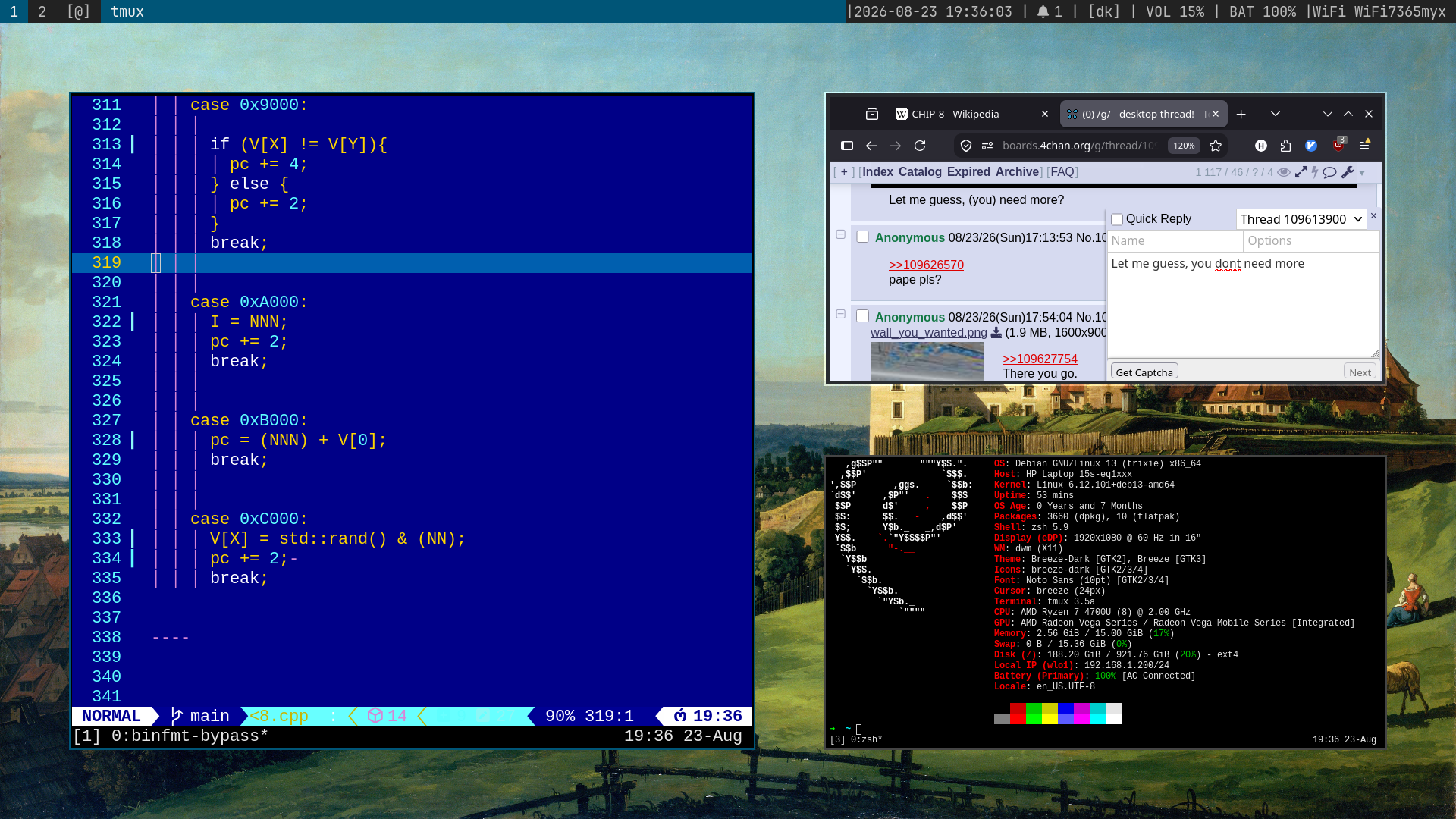1456x819 pixels.
Task: Follow the >>109627754 quote link
Action: (x=1040, y=359)
